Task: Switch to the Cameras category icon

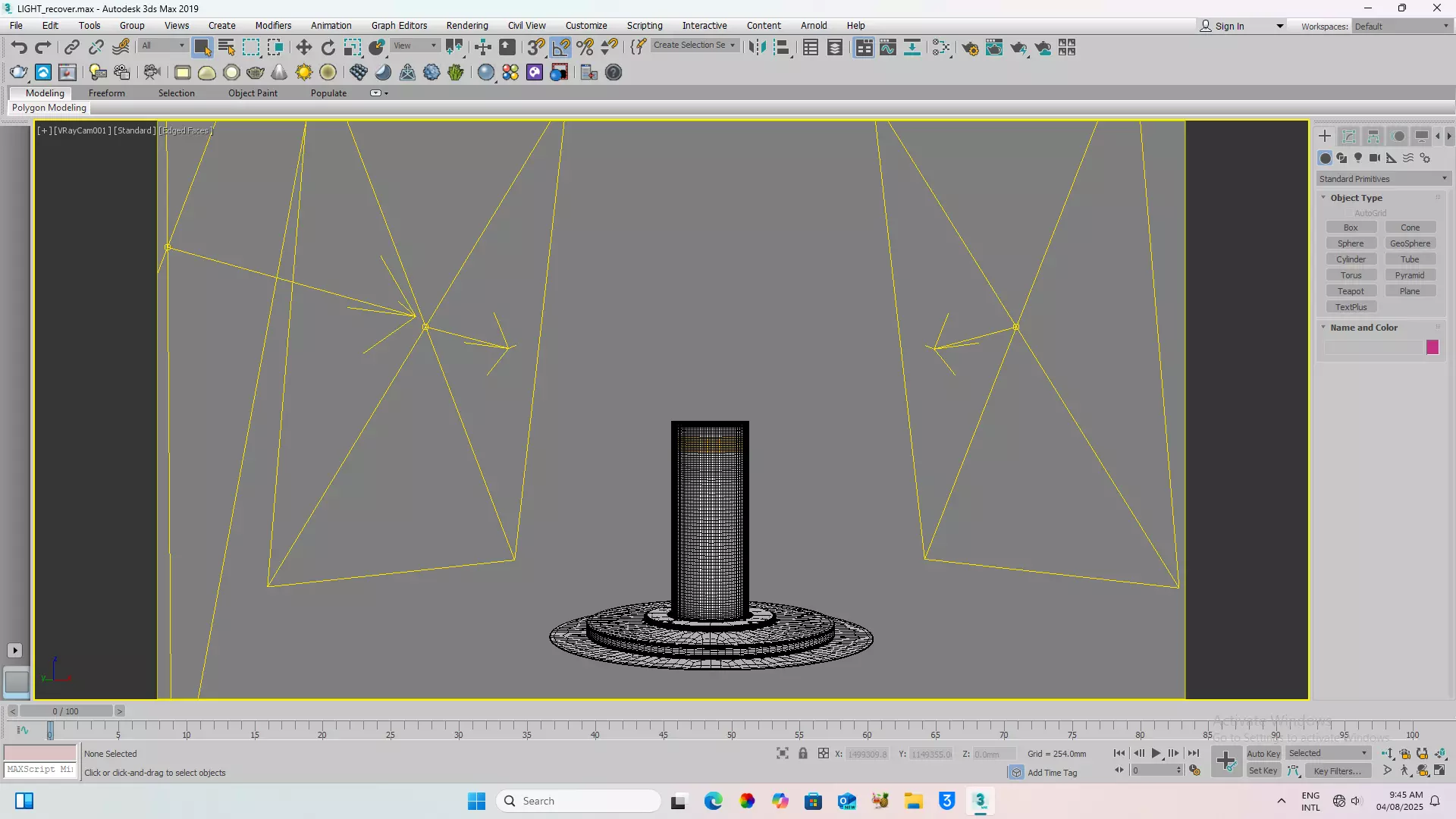Action: pyautogui.click(x=1375, y=158)
